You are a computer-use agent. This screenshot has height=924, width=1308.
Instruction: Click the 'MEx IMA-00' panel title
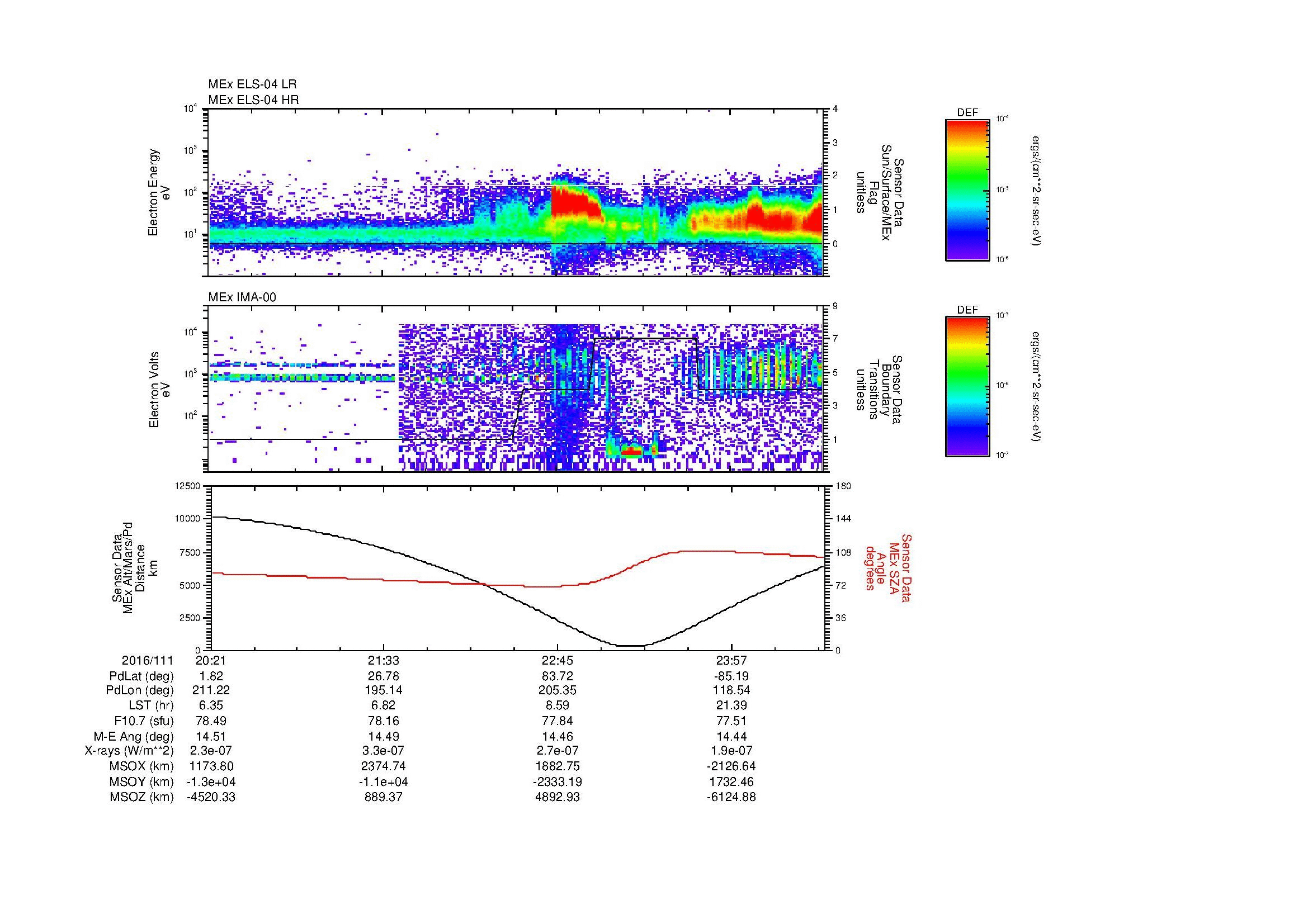pos(242,297)
